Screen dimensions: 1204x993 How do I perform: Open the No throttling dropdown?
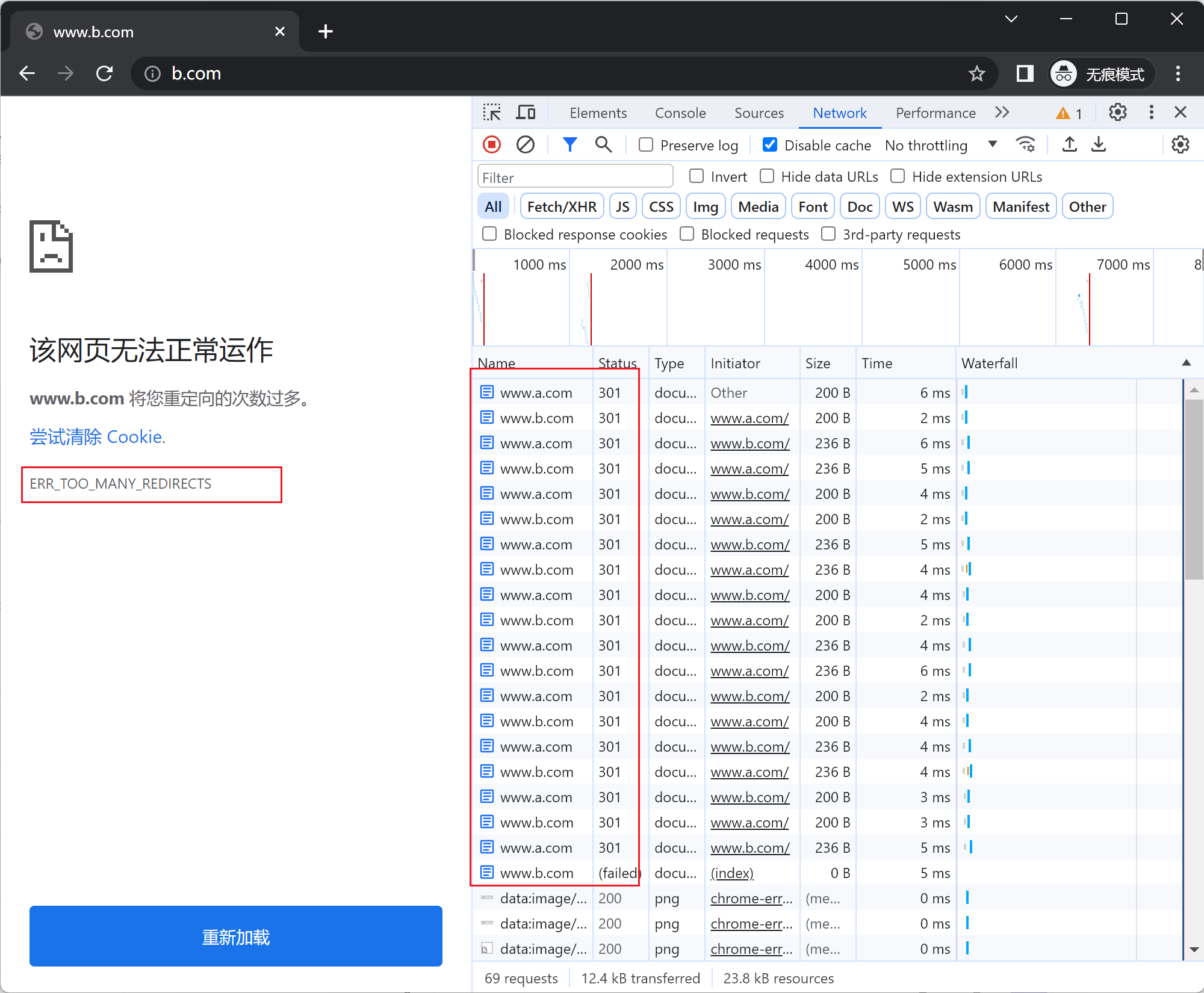[x=940, y=145]
